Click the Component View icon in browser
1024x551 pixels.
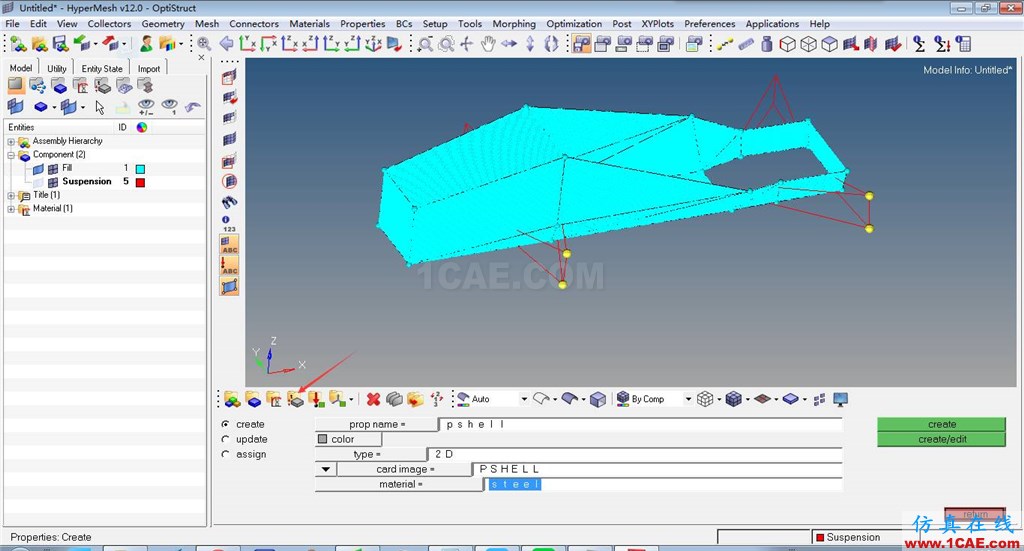click(59, 86)
